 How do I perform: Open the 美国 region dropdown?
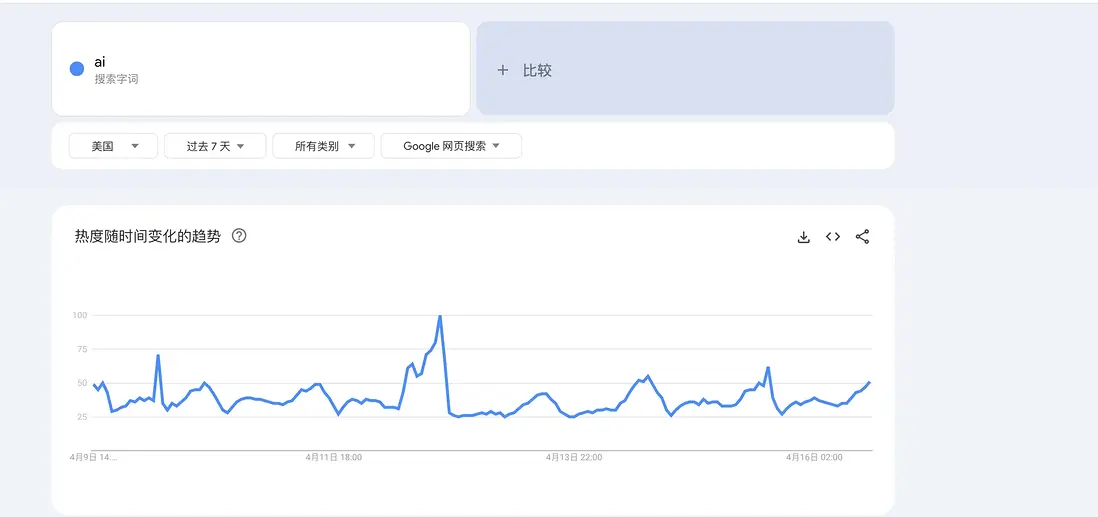click(x=111, y=146)
